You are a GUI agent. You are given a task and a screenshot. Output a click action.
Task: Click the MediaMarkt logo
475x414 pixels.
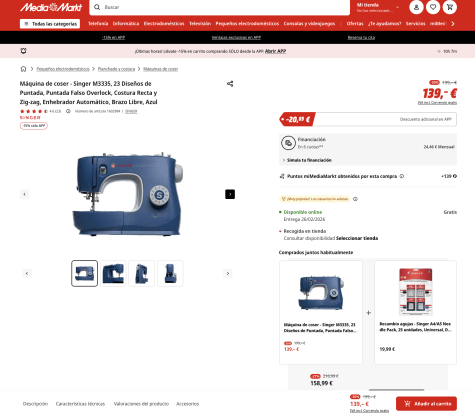click(51, 7)
